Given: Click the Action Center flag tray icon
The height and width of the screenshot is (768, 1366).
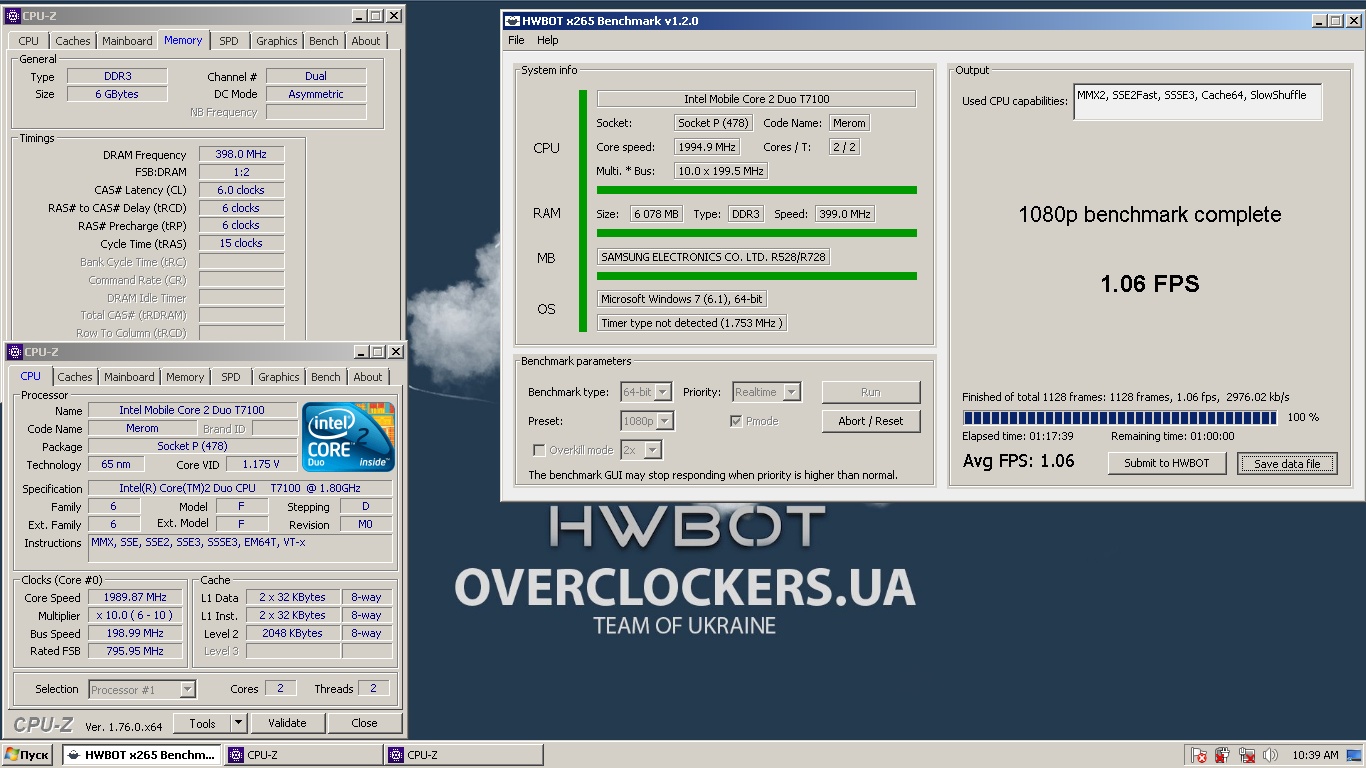Looking at the screenshot, I should pyautogui.click(x=1198, y=755).
